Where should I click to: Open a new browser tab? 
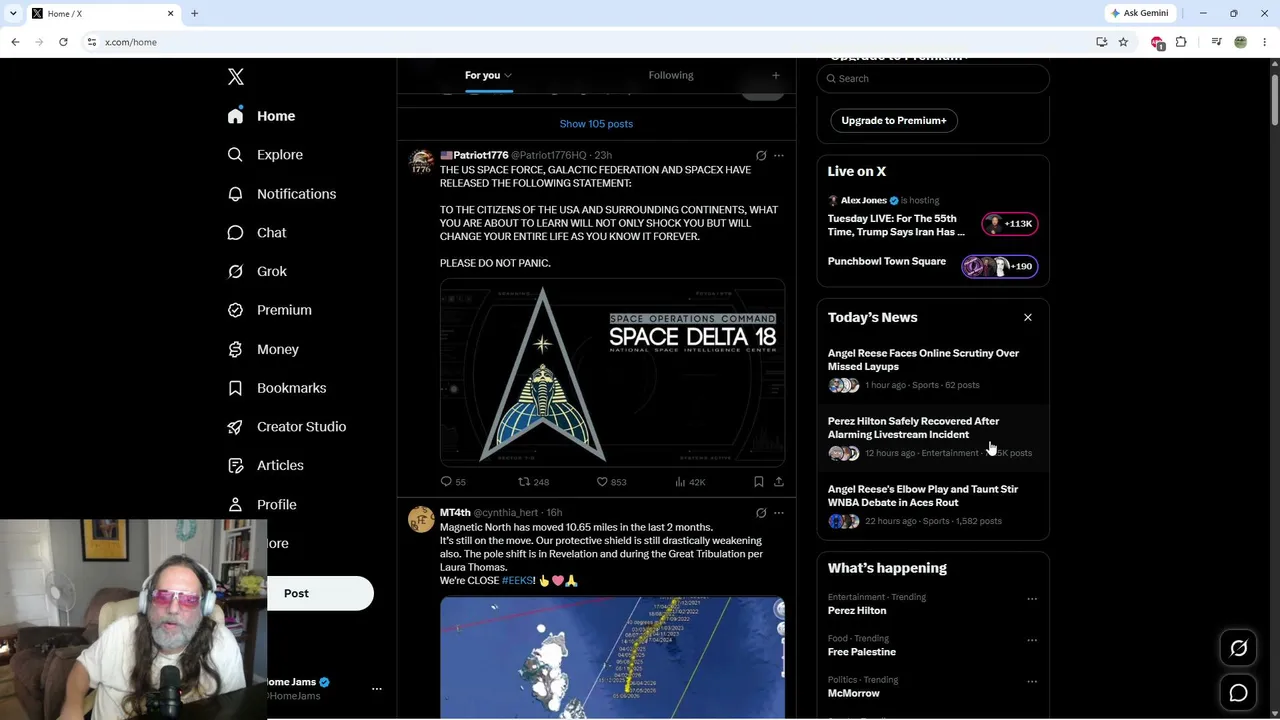point(194,13)
